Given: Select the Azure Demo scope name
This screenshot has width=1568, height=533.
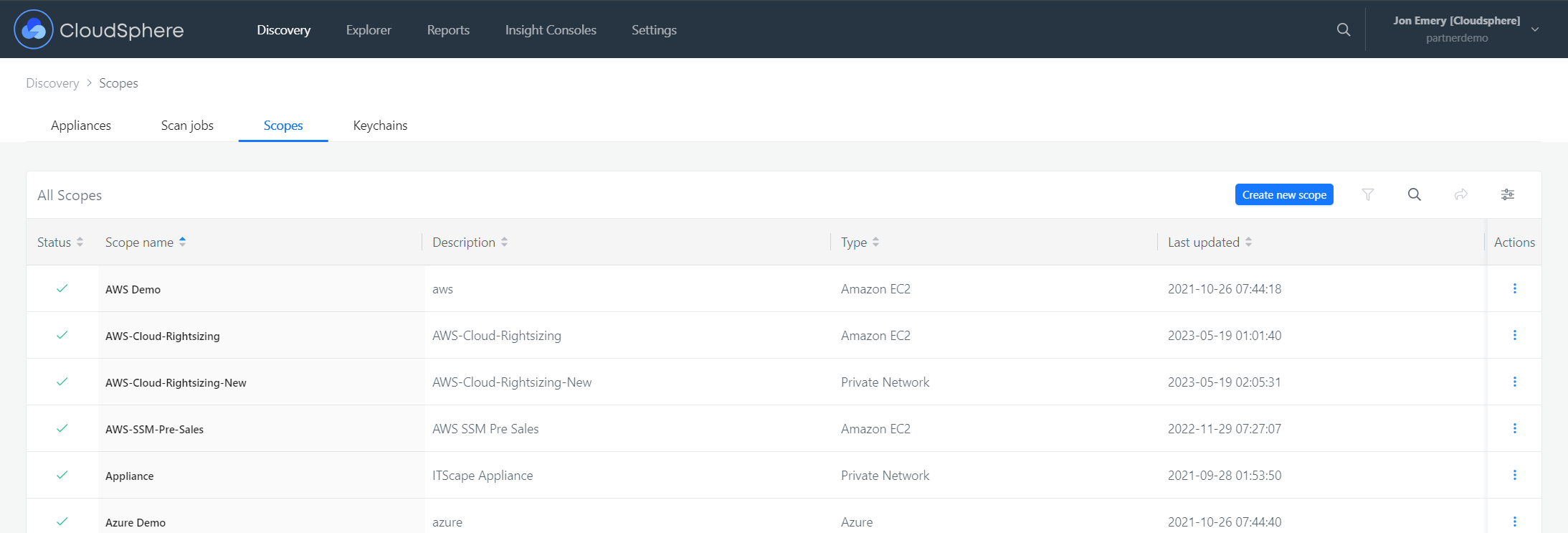Looking at the screenshot, I should [136, 522].
